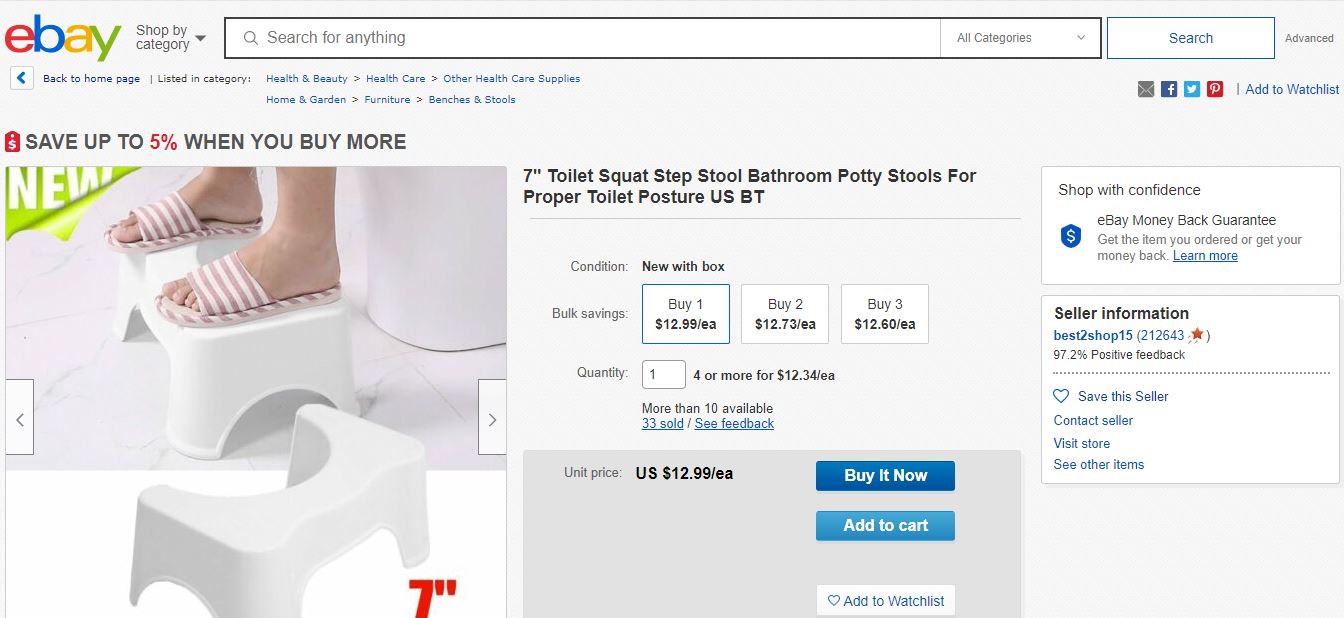Click the back arrow icon

(22, 78)
